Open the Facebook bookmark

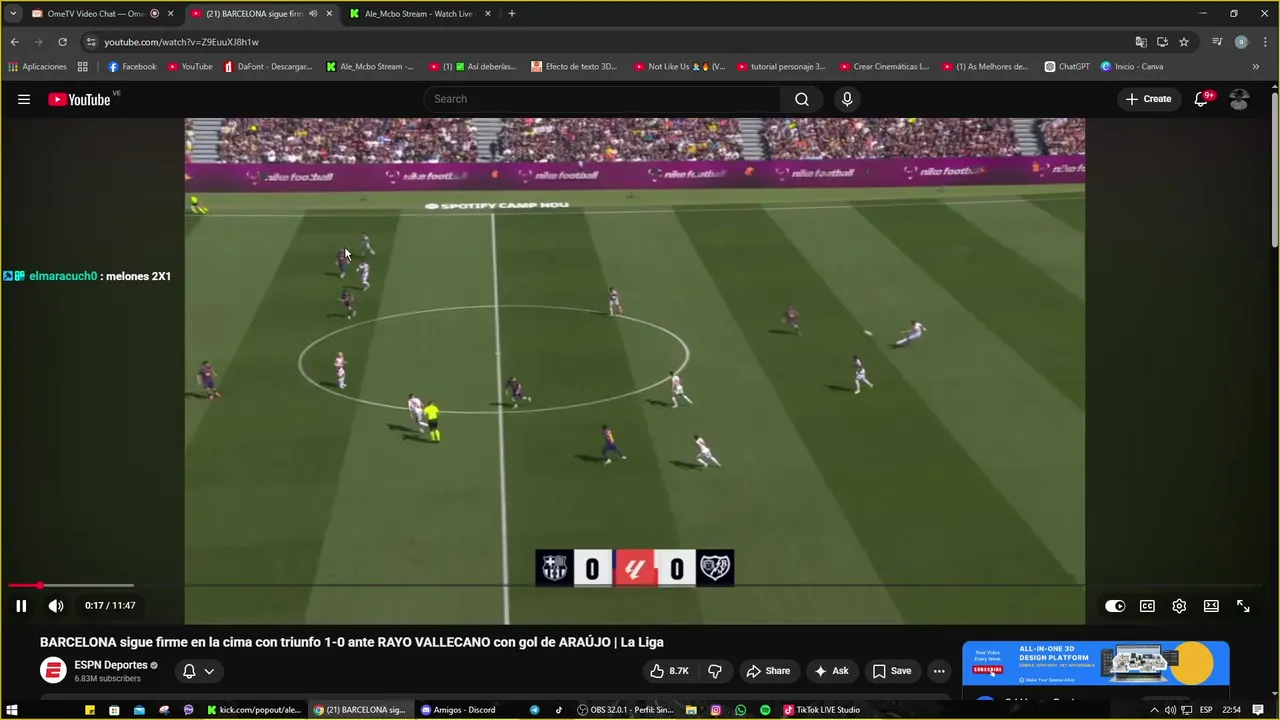(132, 67)
